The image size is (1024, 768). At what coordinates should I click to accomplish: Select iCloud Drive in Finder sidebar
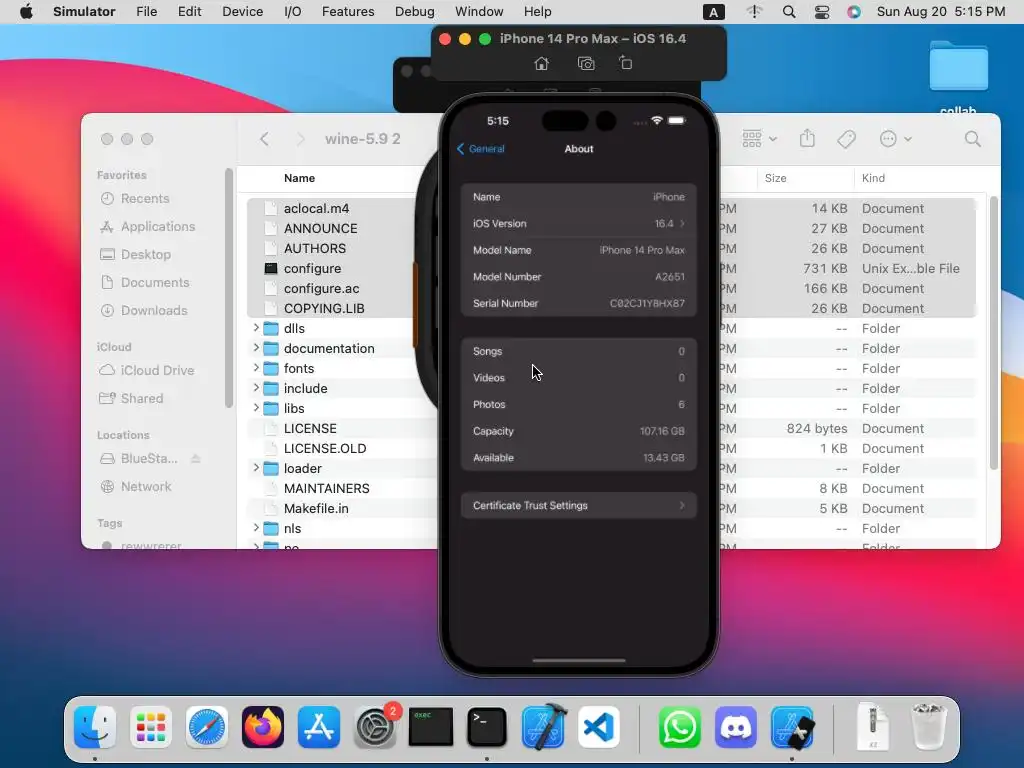point(146,370)
